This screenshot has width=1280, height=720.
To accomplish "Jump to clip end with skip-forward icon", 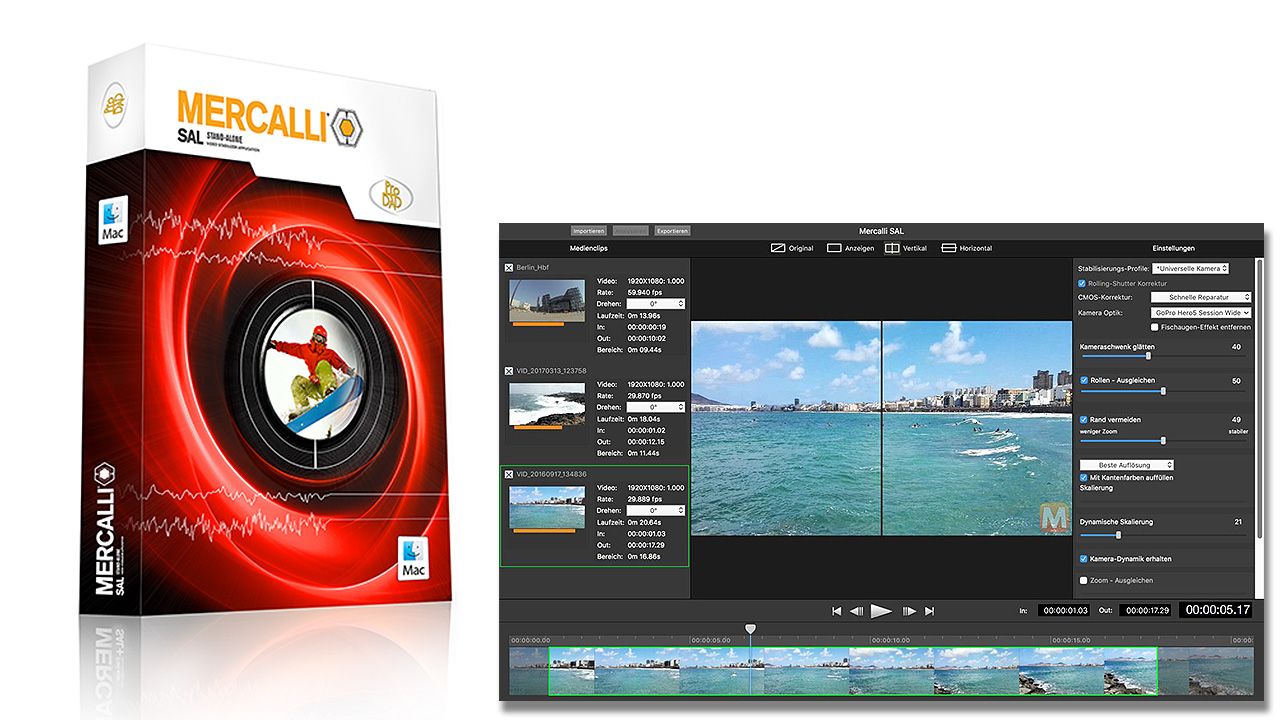I will (929, 611).
